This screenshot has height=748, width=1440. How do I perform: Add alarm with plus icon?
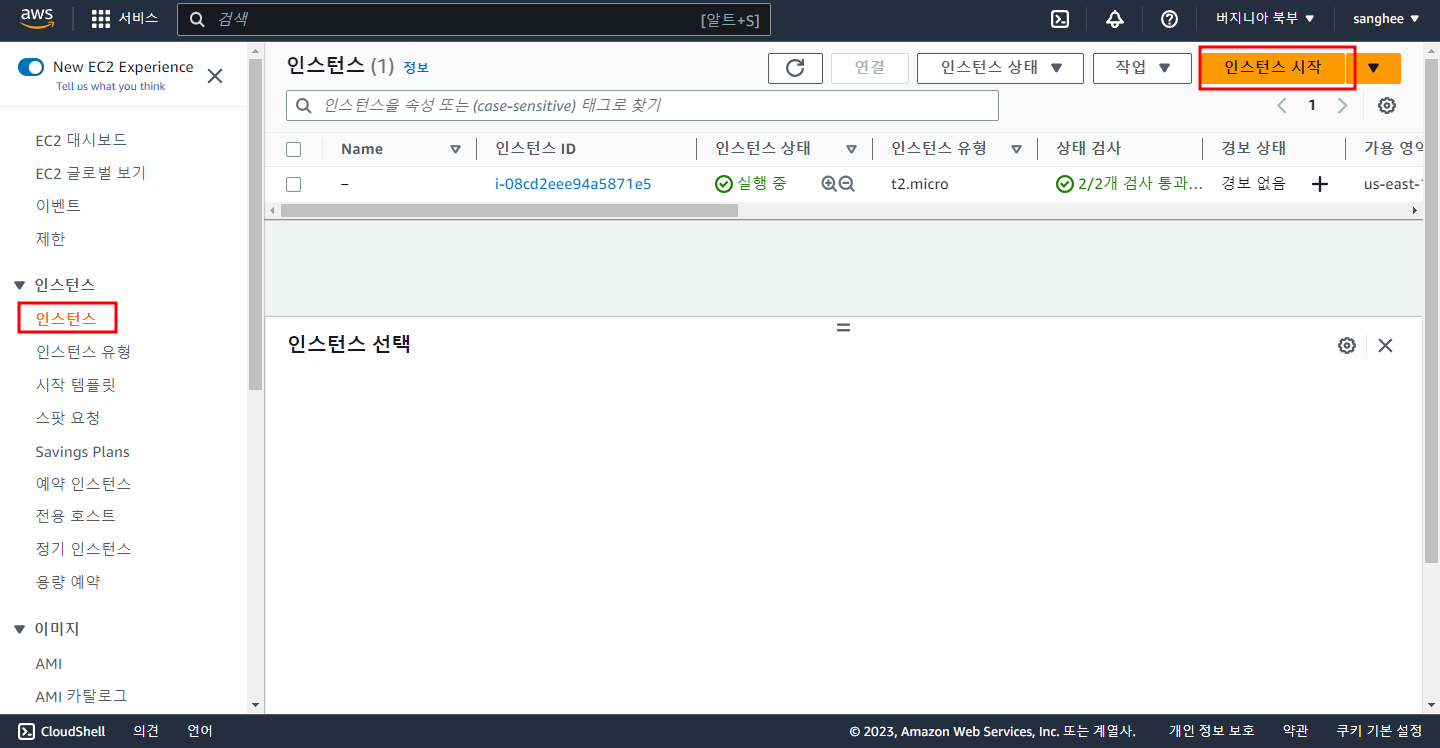point(1320,184)
